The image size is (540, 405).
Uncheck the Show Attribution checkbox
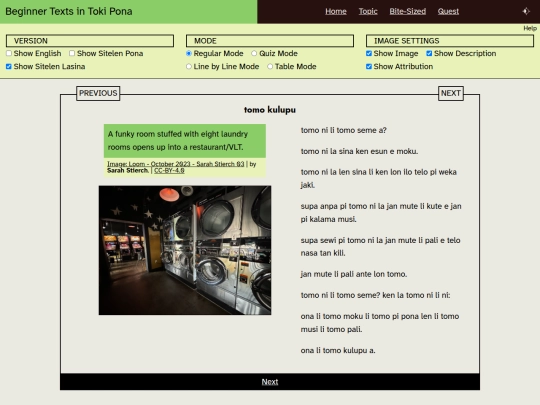coord(369,66)
